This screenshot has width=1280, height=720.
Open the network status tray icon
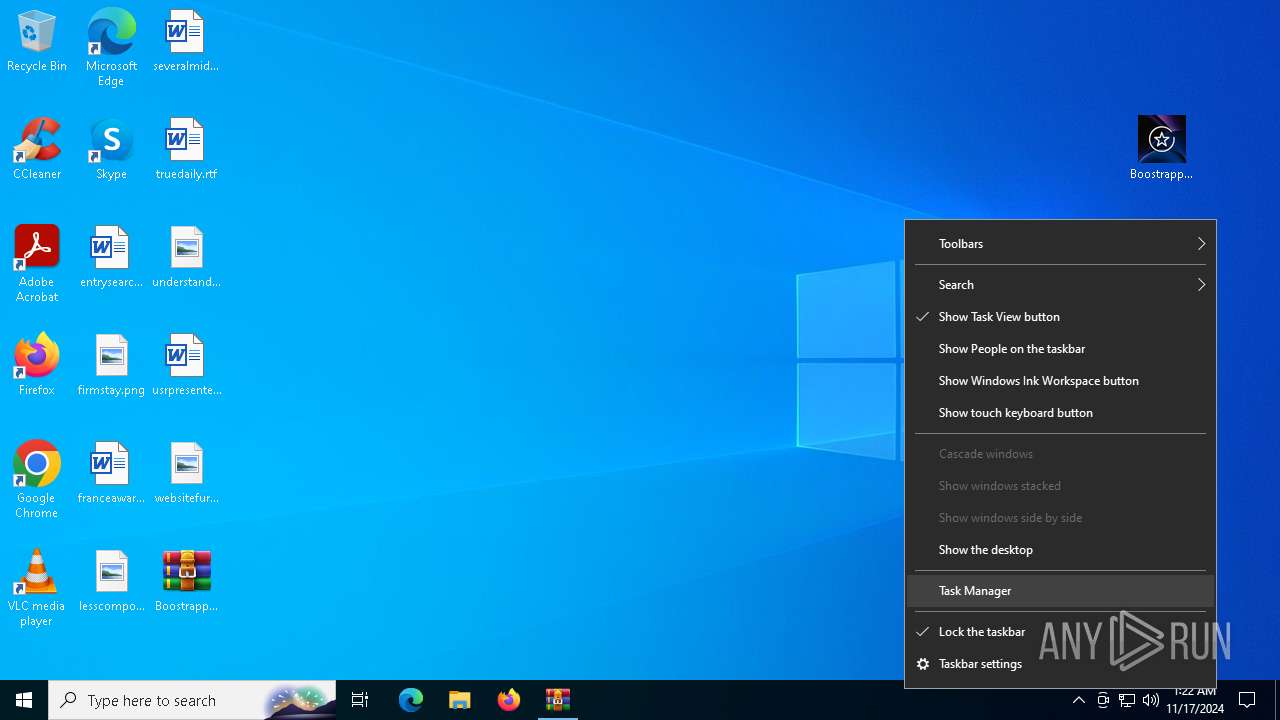click(1127, 700)
